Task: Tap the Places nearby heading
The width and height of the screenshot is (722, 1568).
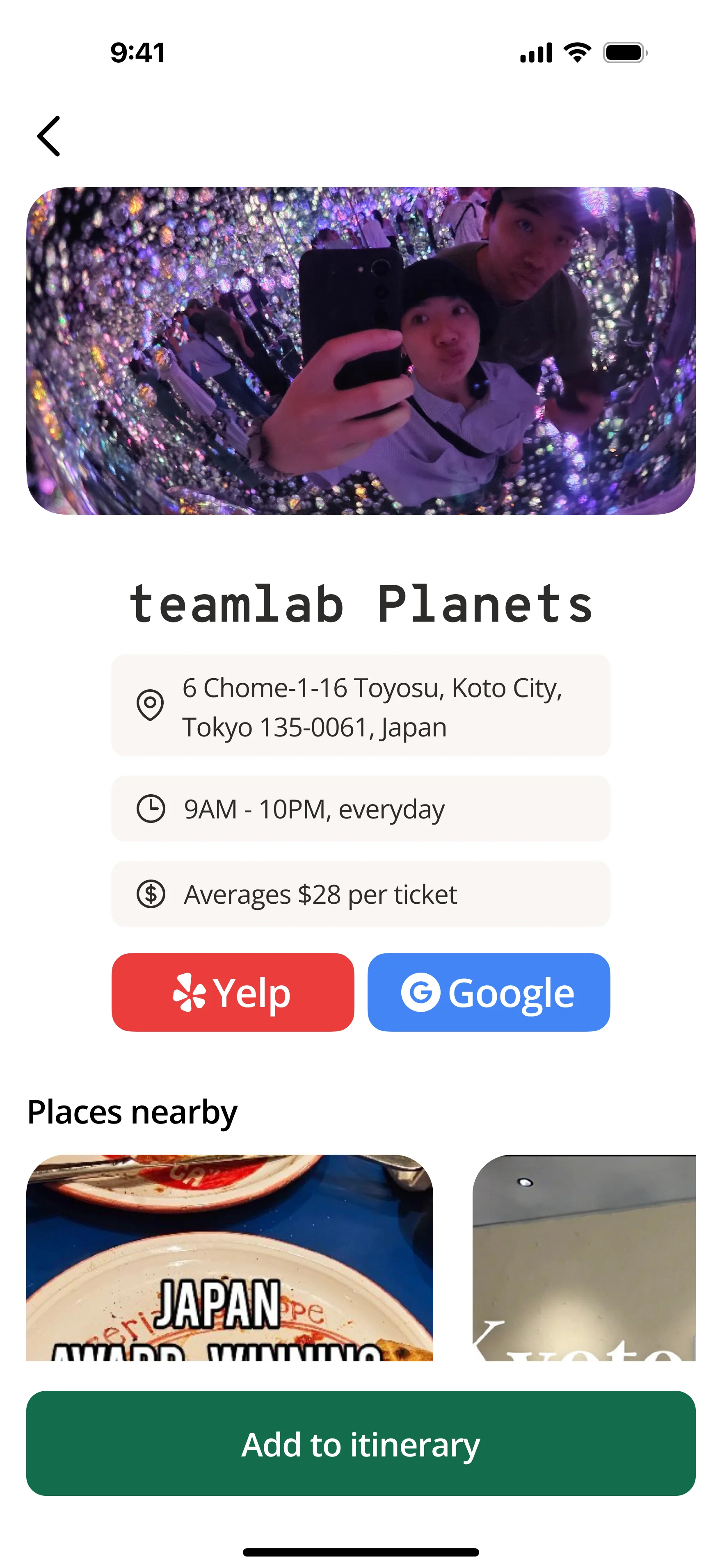Action: point(132,1112)
